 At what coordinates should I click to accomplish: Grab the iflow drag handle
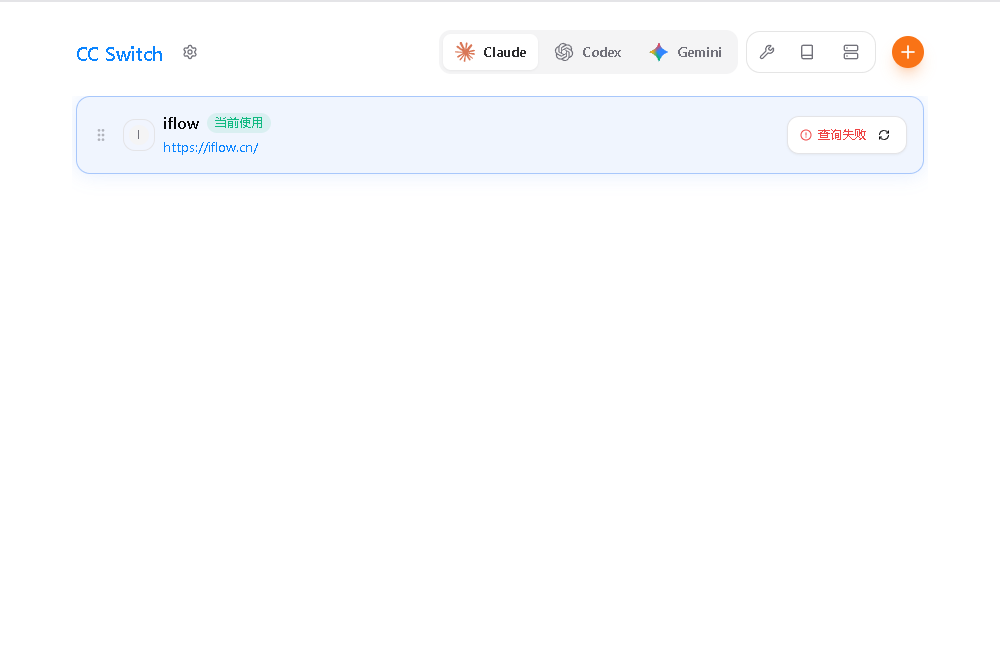point(101,135)
